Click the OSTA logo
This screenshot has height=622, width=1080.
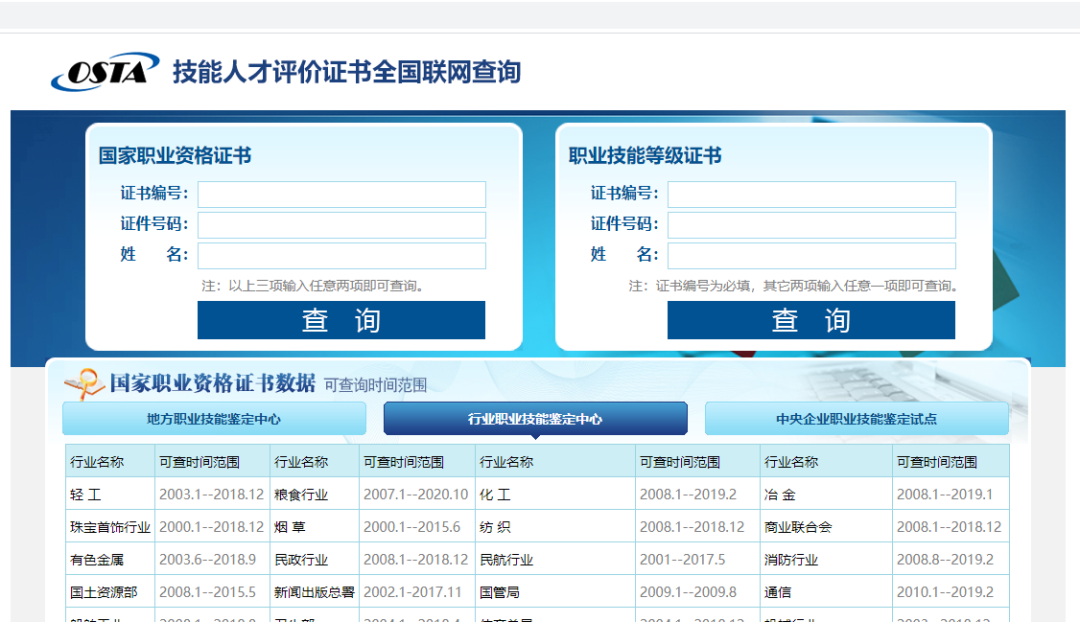[105, 72]
